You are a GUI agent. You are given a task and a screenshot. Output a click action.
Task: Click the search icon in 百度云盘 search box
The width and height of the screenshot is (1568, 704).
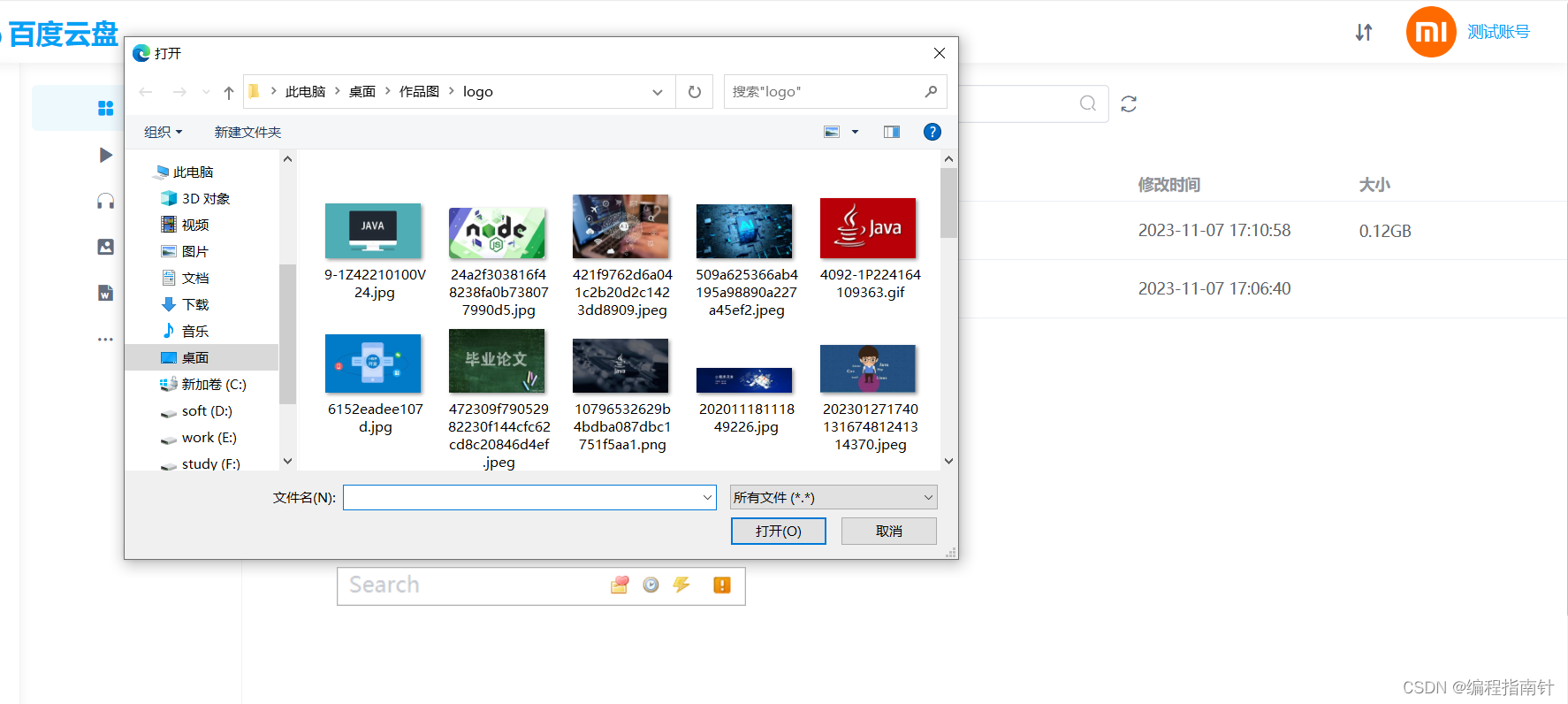[x=1088, y=103]
